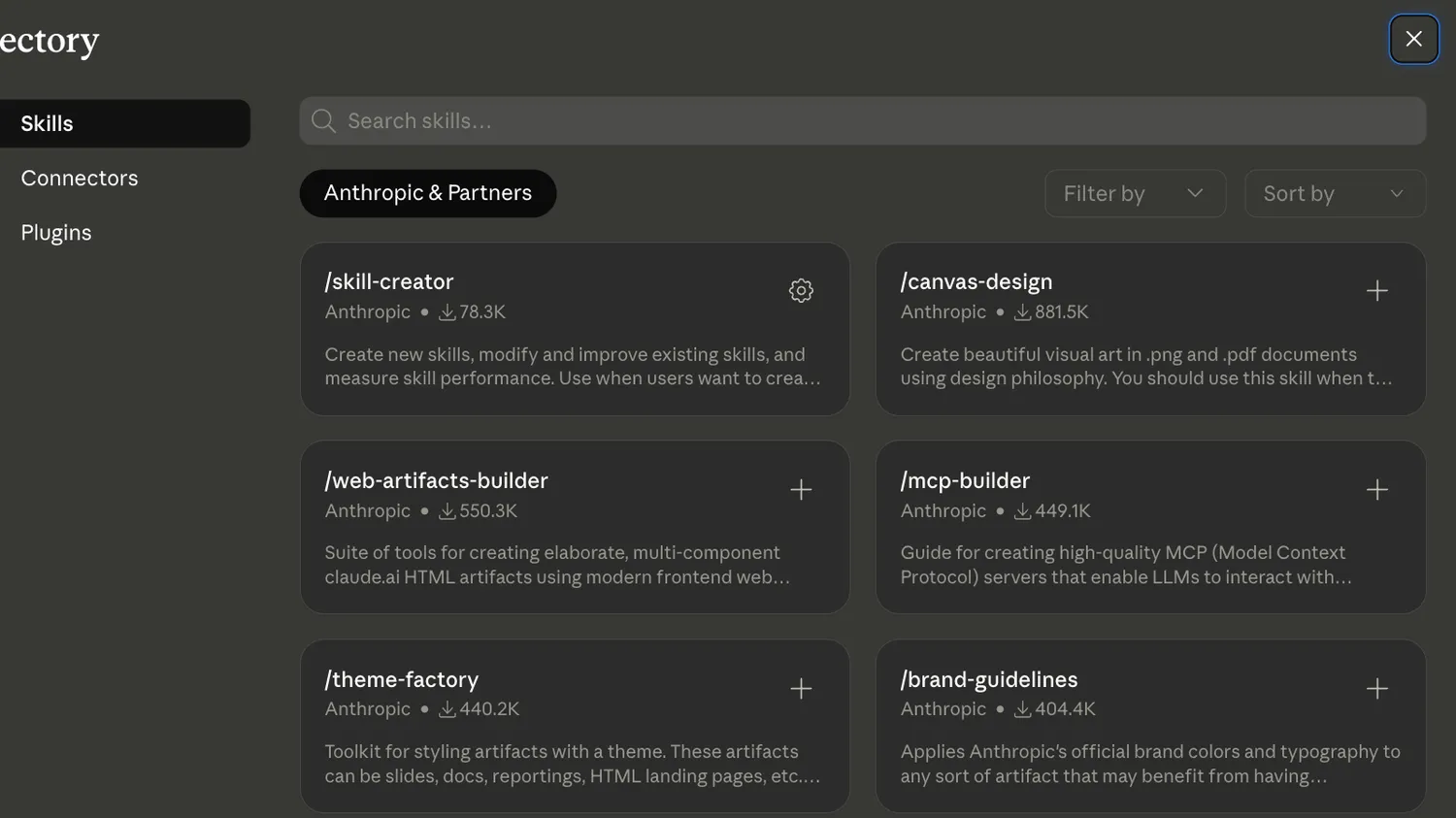
Task: Click the 'Toolkit for styling artifacts' description
Action: click(573, 764)
